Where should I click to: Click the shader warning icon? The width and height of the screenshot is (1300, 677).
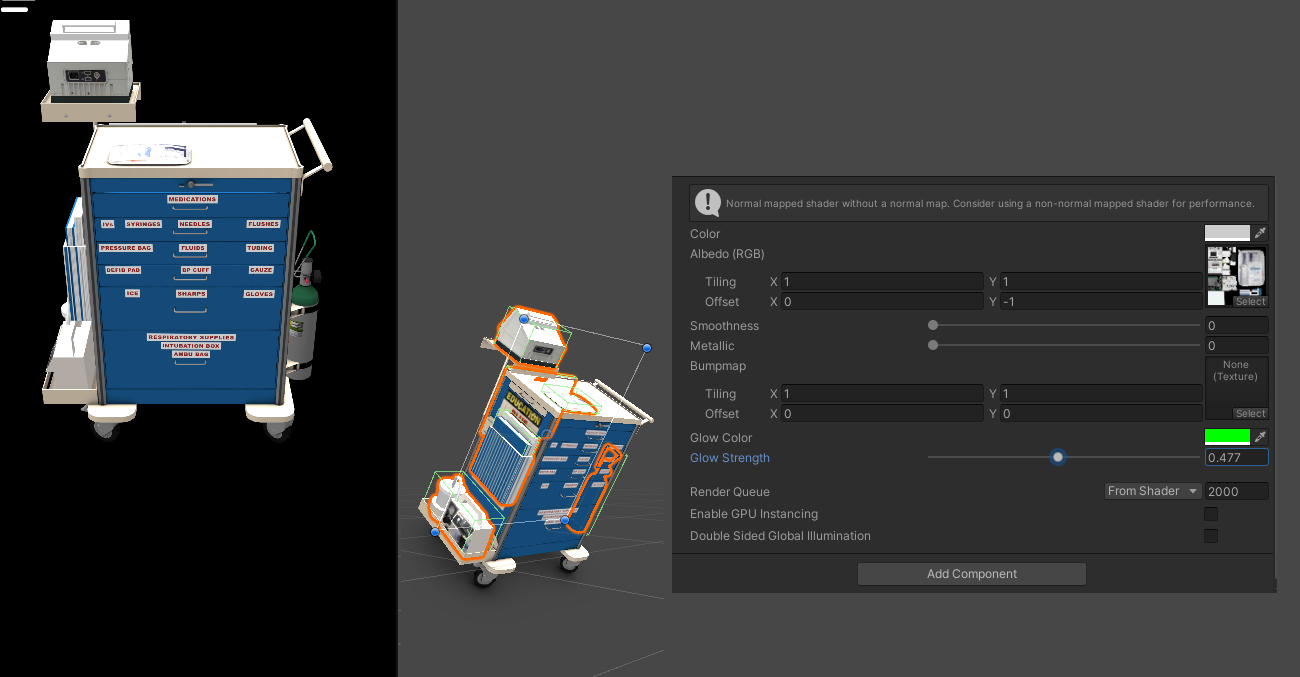707,203
